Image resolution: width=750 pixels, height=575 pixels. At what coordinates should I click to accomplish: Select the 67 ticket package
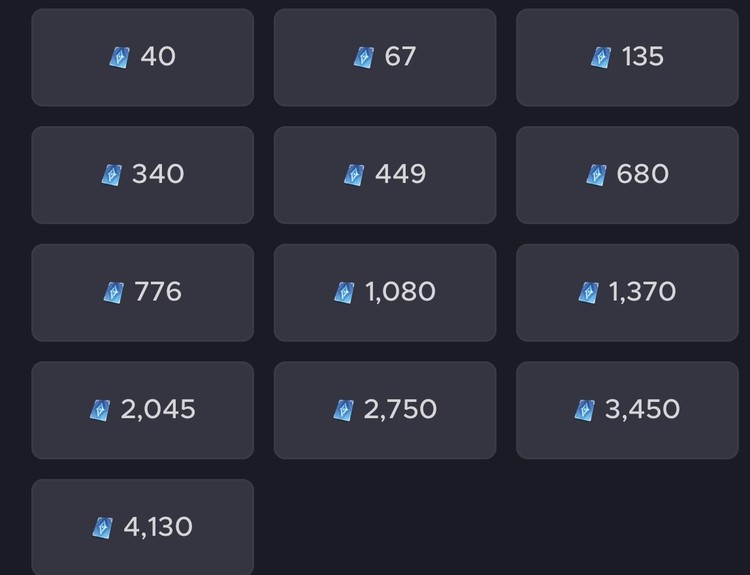click(x=385, y=57)
